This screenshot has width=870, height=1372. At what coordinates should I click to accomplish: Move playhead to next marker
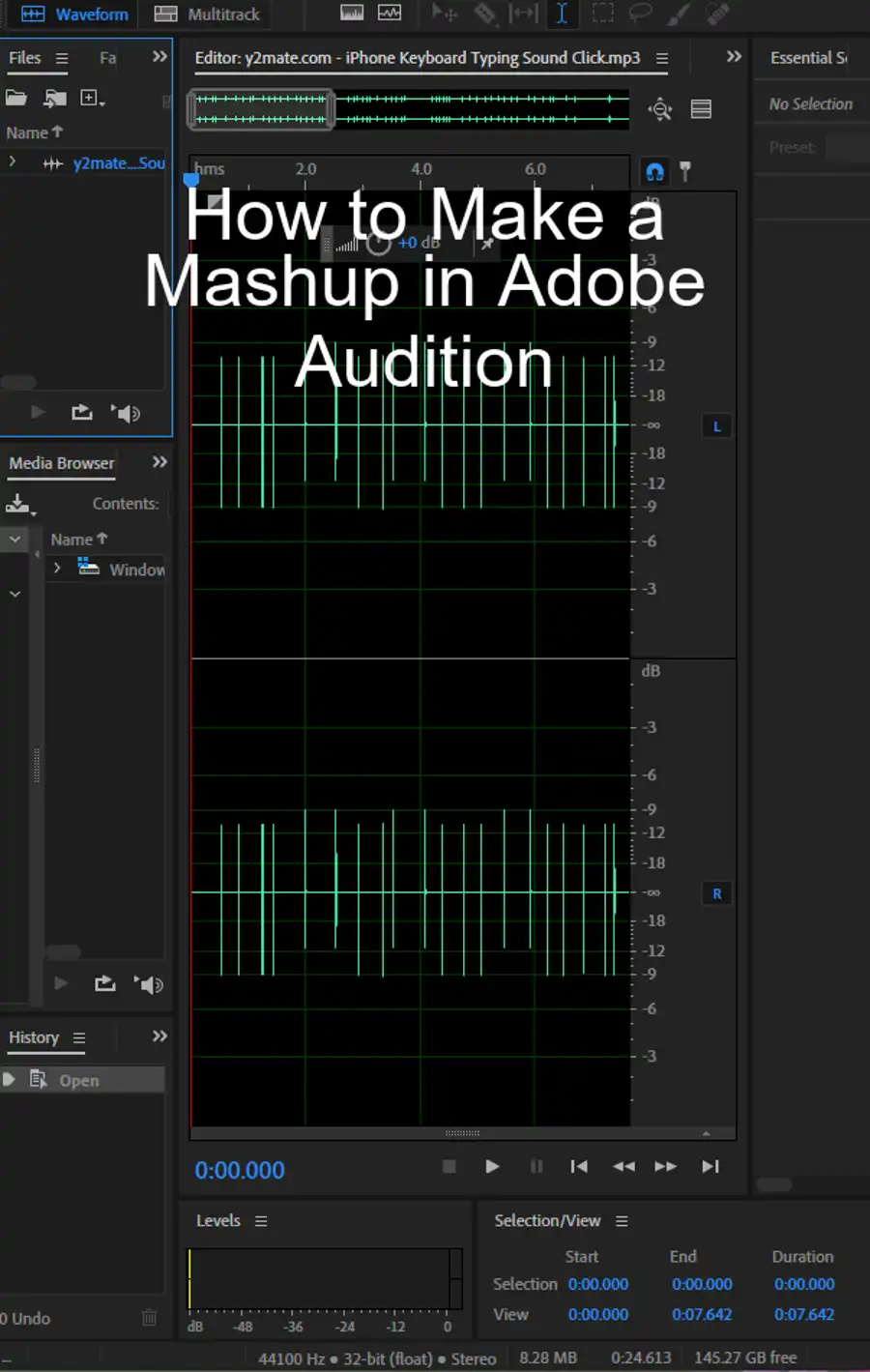tap(710, 1166)
